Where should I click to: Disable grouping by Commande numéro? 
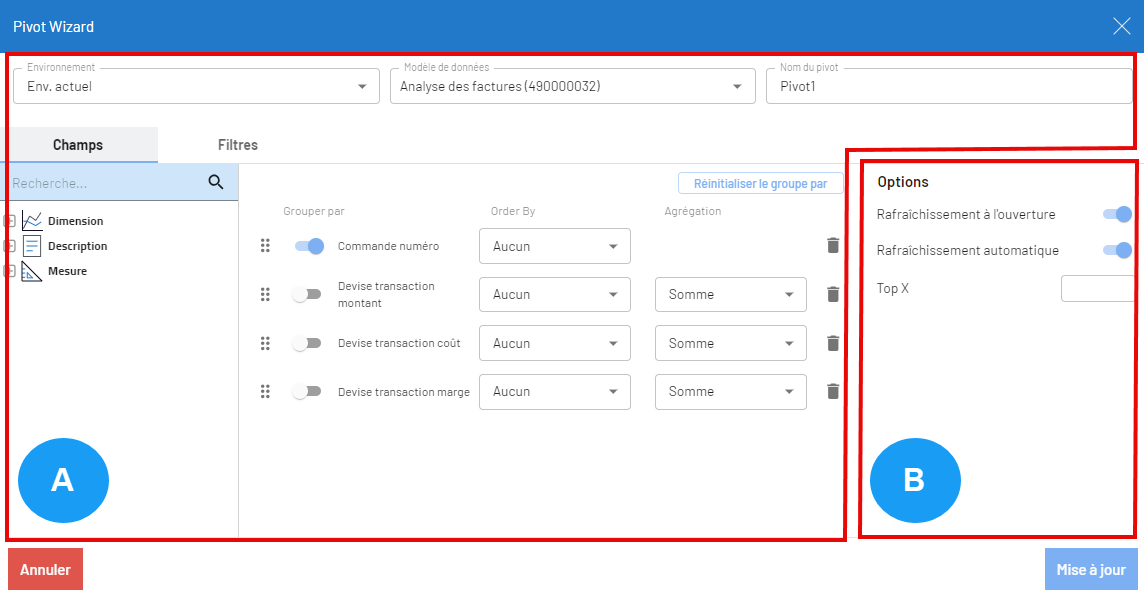point(309,246)
